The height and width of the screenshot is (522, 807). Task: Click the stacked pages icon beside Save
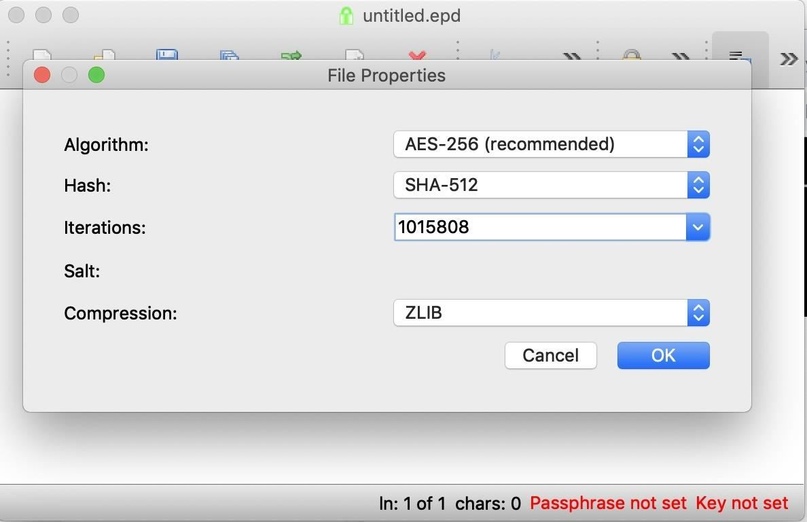tap(230, 55)
